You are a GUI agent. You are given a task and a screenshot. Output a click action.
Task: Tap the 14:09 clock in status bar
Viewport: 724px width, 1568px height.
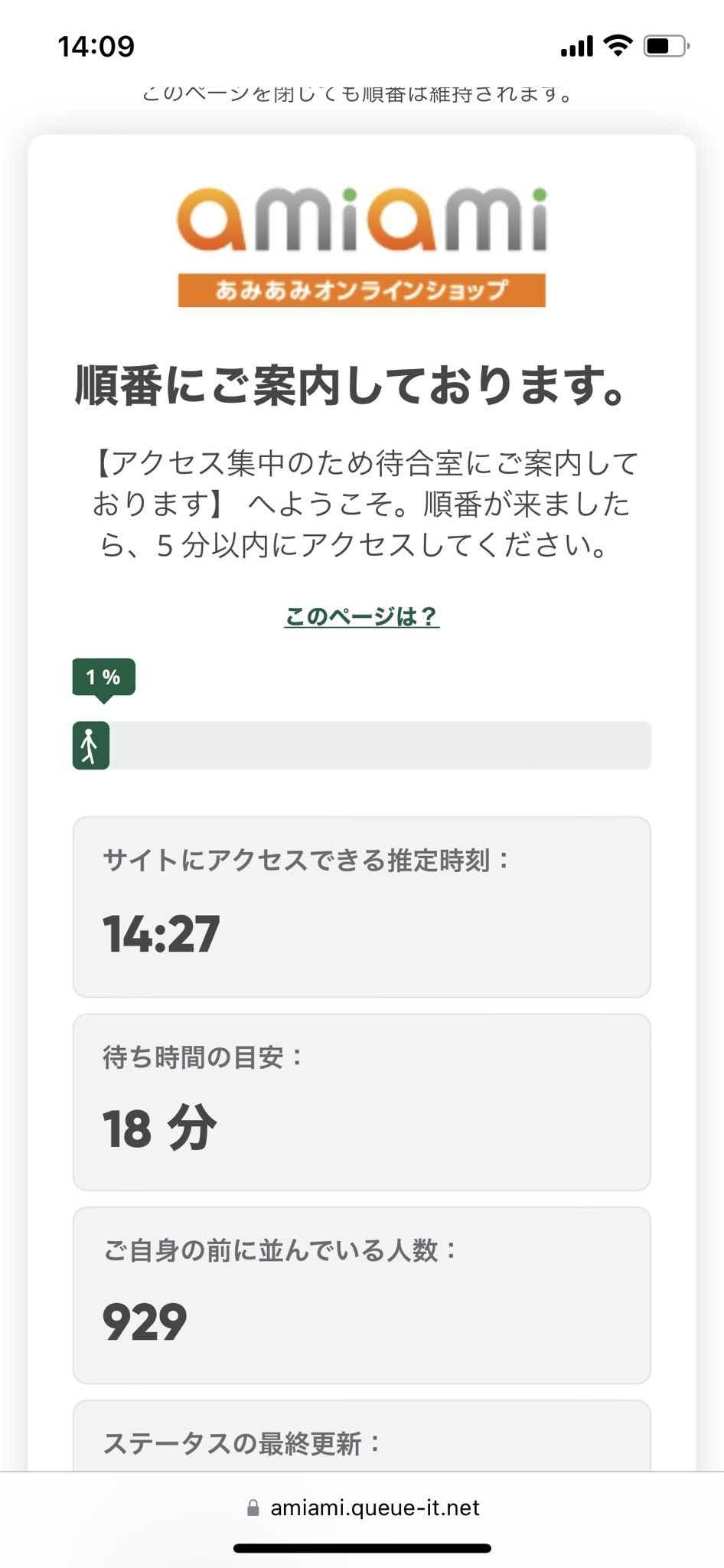pyautogui.click(x=96, y=47)
